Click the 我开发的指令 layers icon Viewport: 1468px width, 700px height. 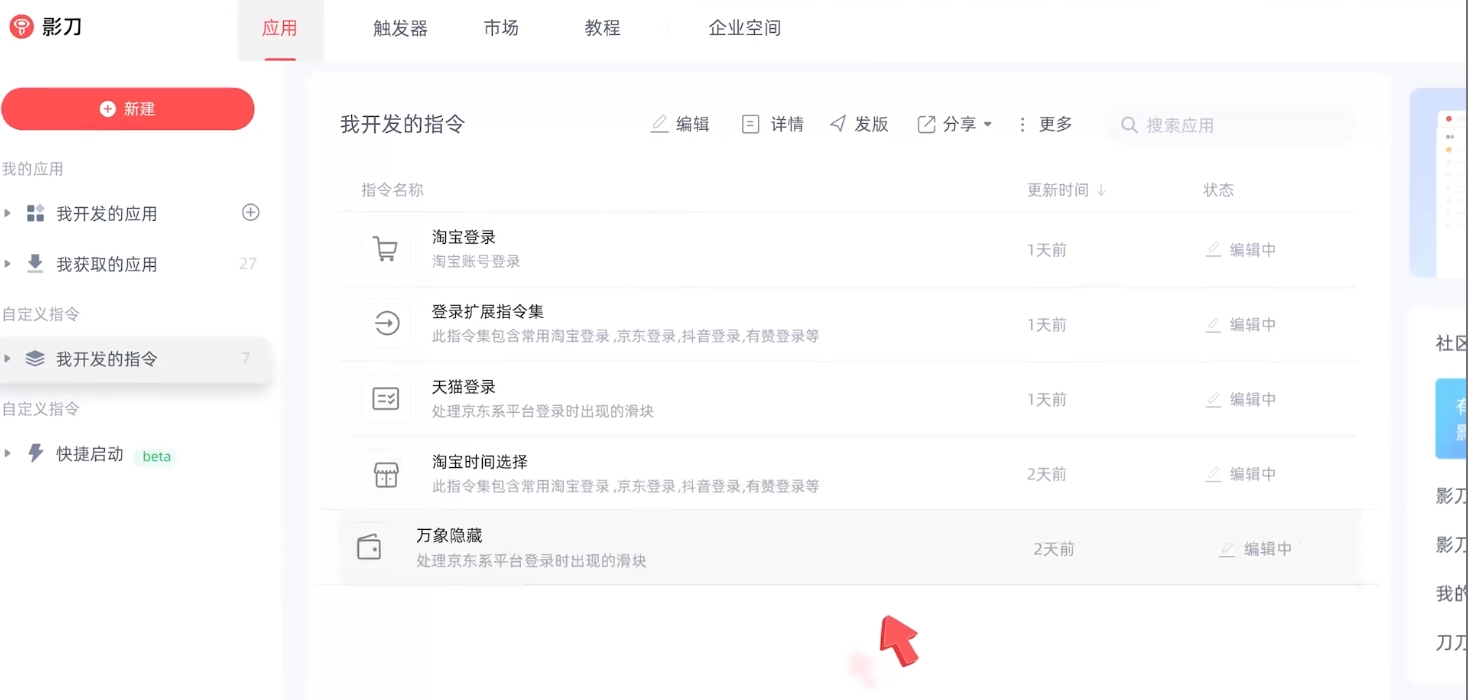click(35, 358)
